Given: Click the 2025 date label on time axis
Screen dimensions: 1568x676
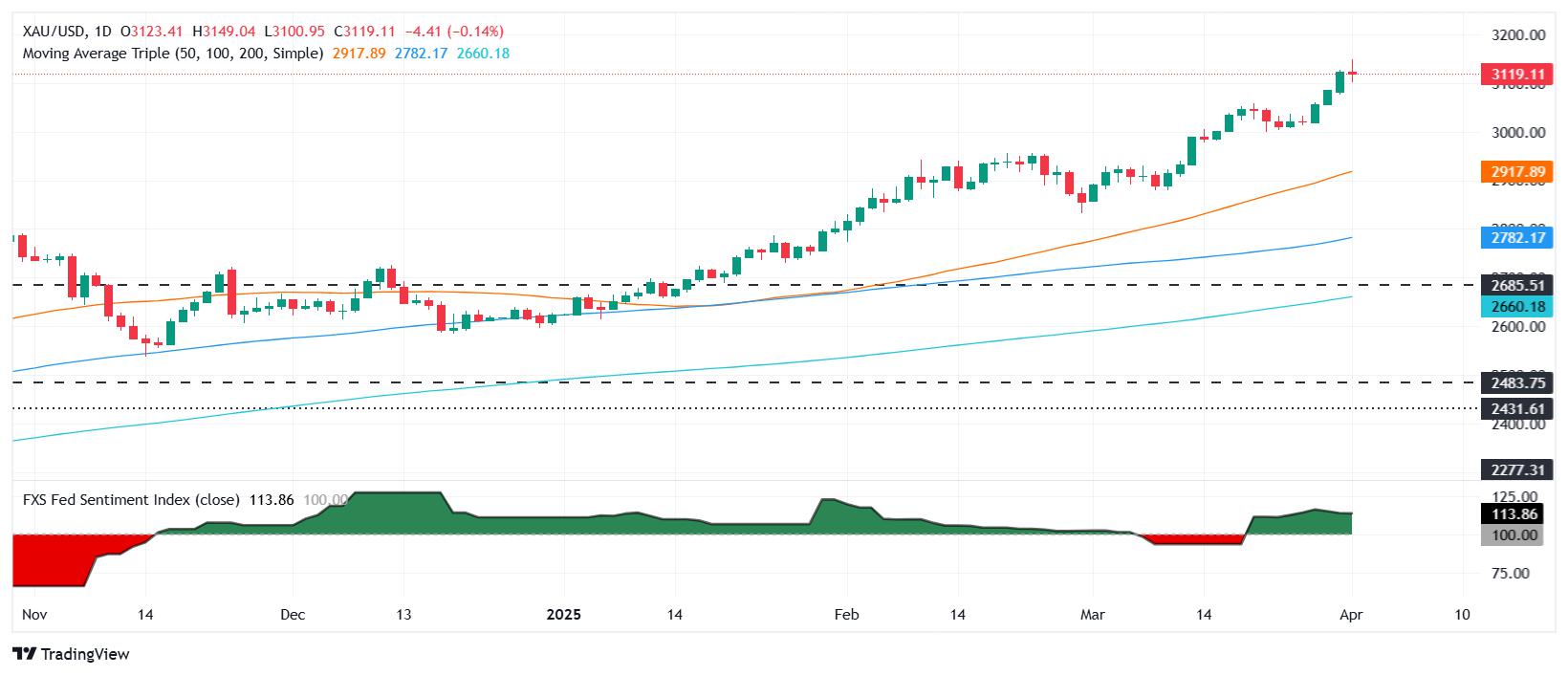Looking at the screenshot, I should click(x=563, y=615).
